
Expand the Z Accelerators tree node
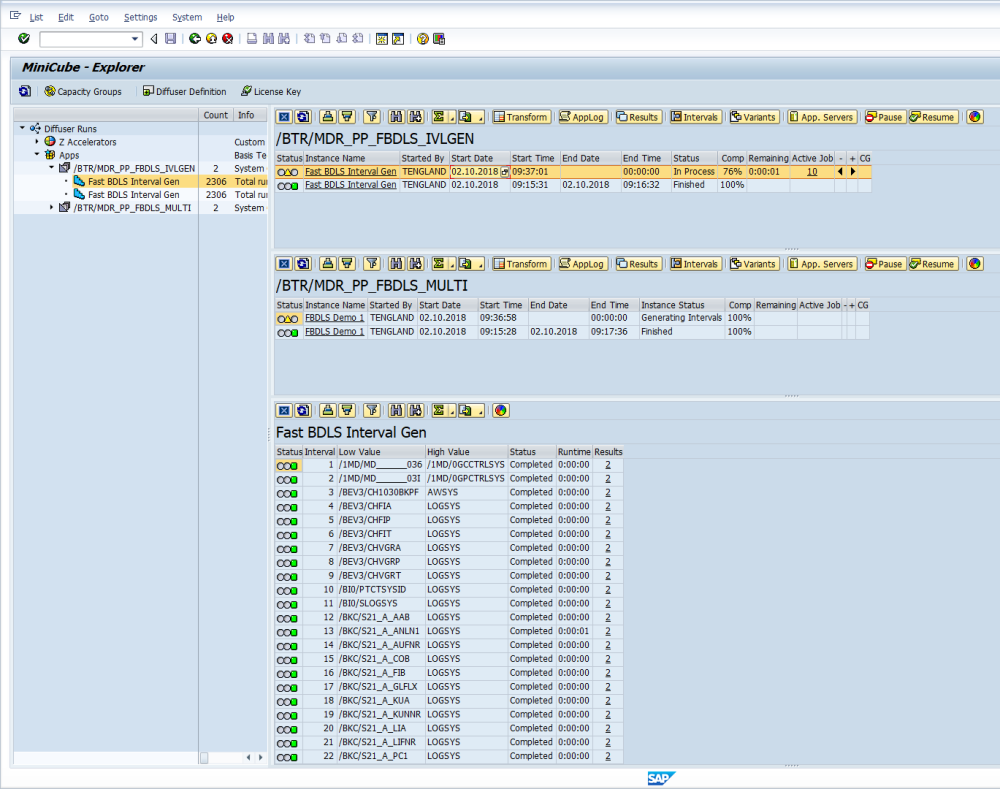(37, 142)
